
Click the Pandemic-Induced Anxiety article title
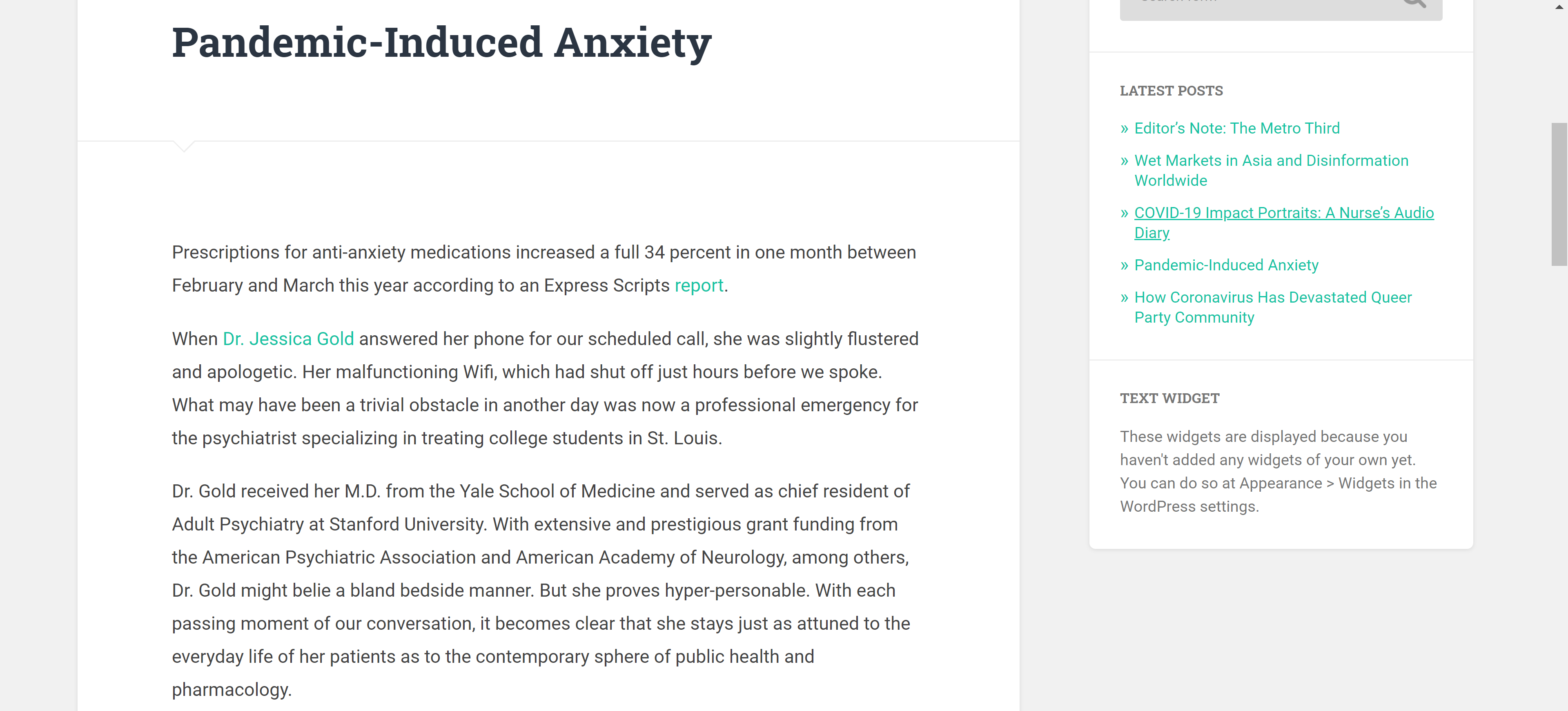pyautogui.click(x=441, y=42)
